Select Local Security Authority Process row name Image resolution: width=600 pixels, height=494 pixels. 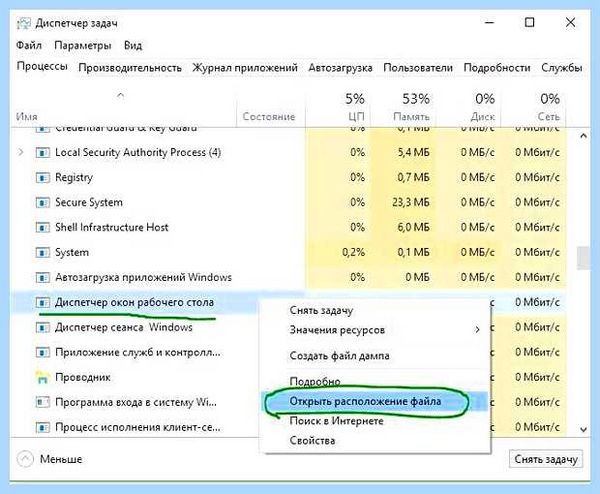pyautogui.click(x=138, y=153)
